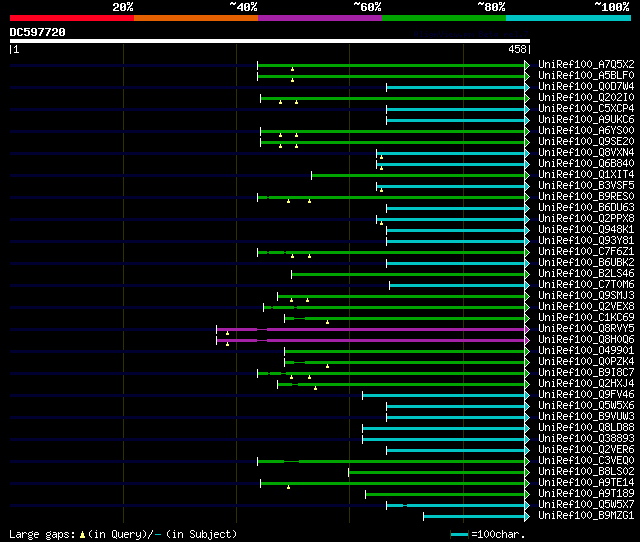
Task: Click the purple alignment bar for Q8H0Q6
Action: coord(371,340)
